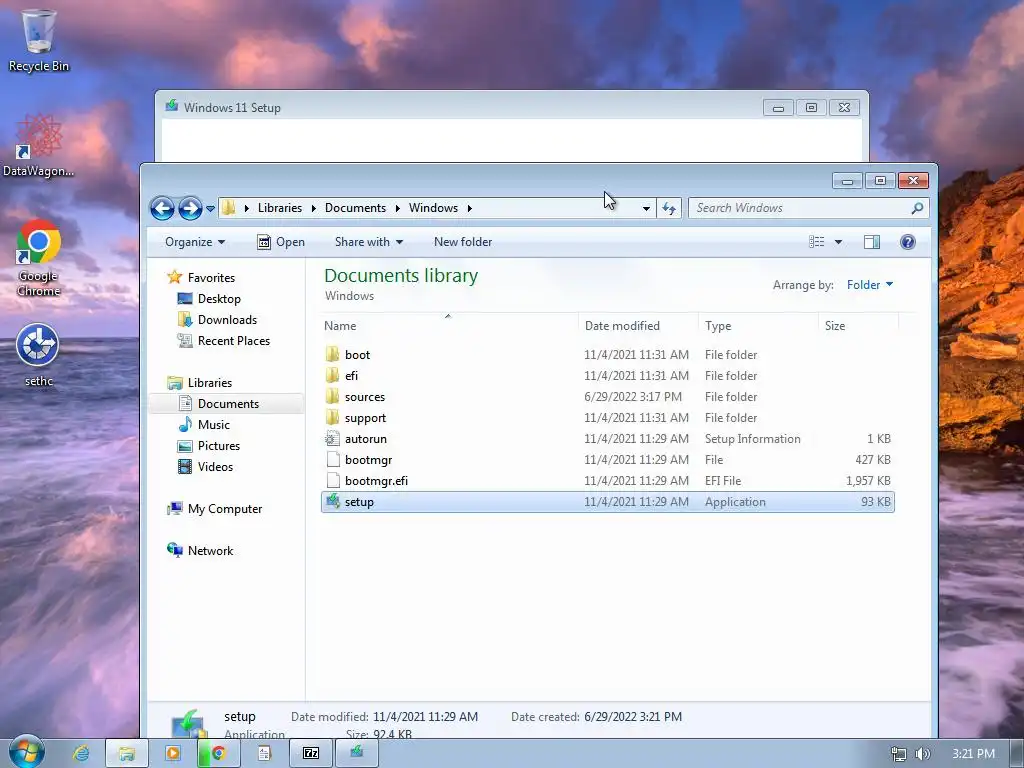1024x768 pixels.
Task: Sort by the Name column header
Action: 449,326
